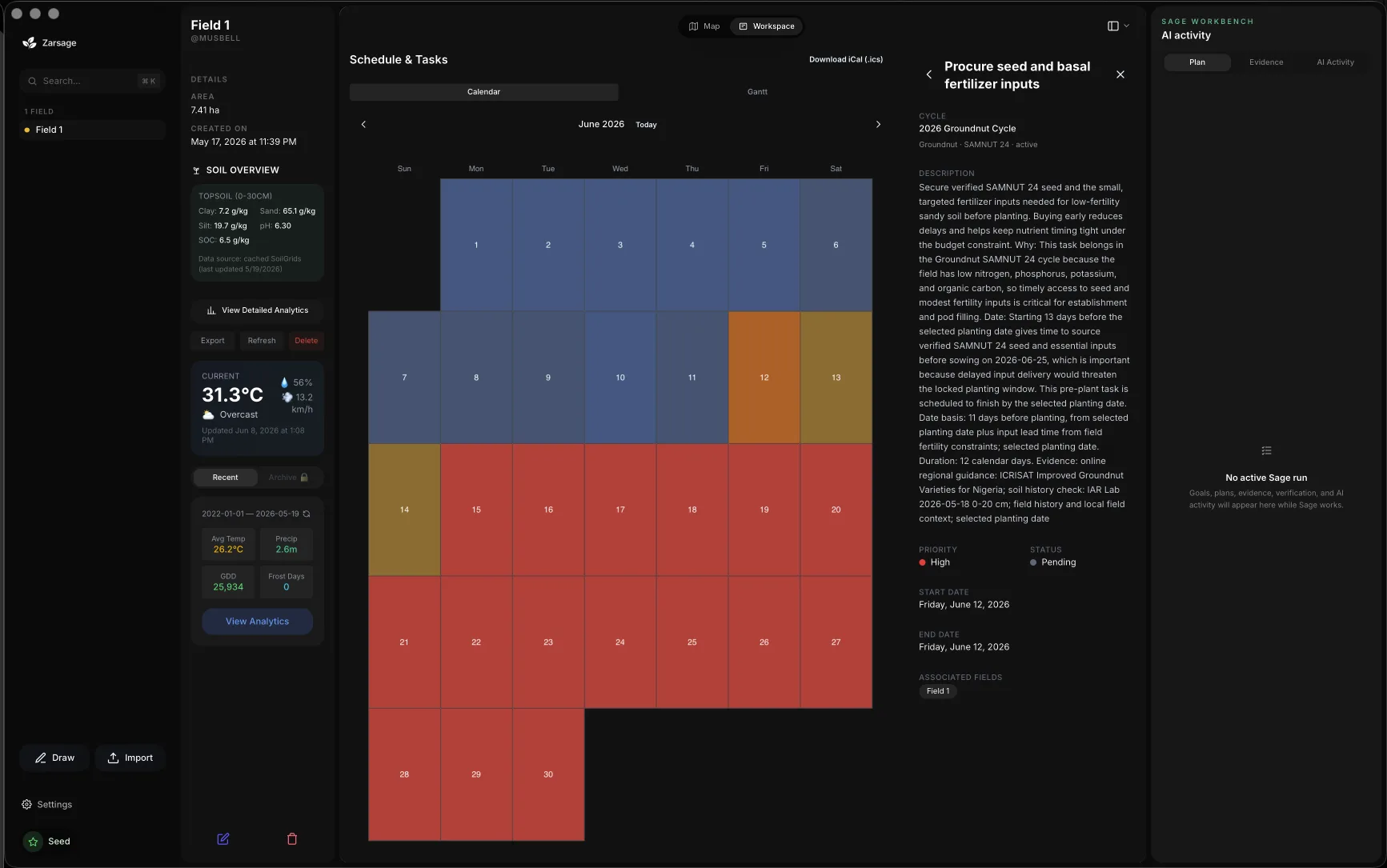Go to previous month chevron
1387x868 pixels.
tap(363, 125)
